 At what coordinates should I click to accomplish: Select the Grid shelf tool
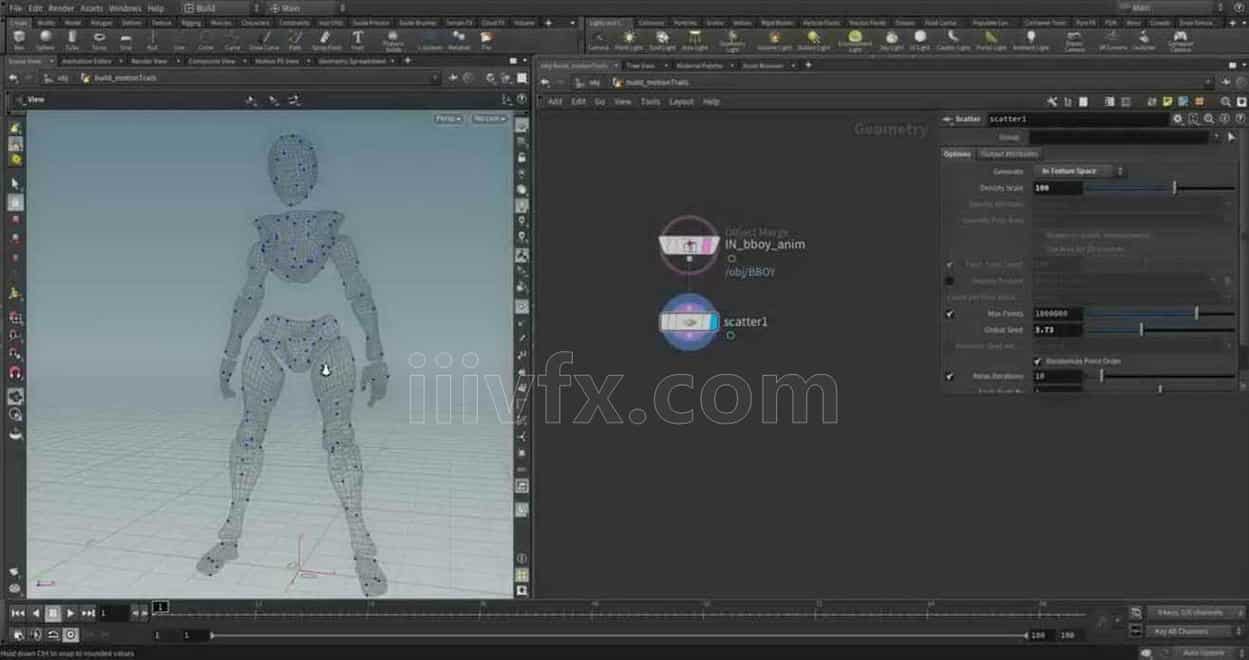click(125, 40)
